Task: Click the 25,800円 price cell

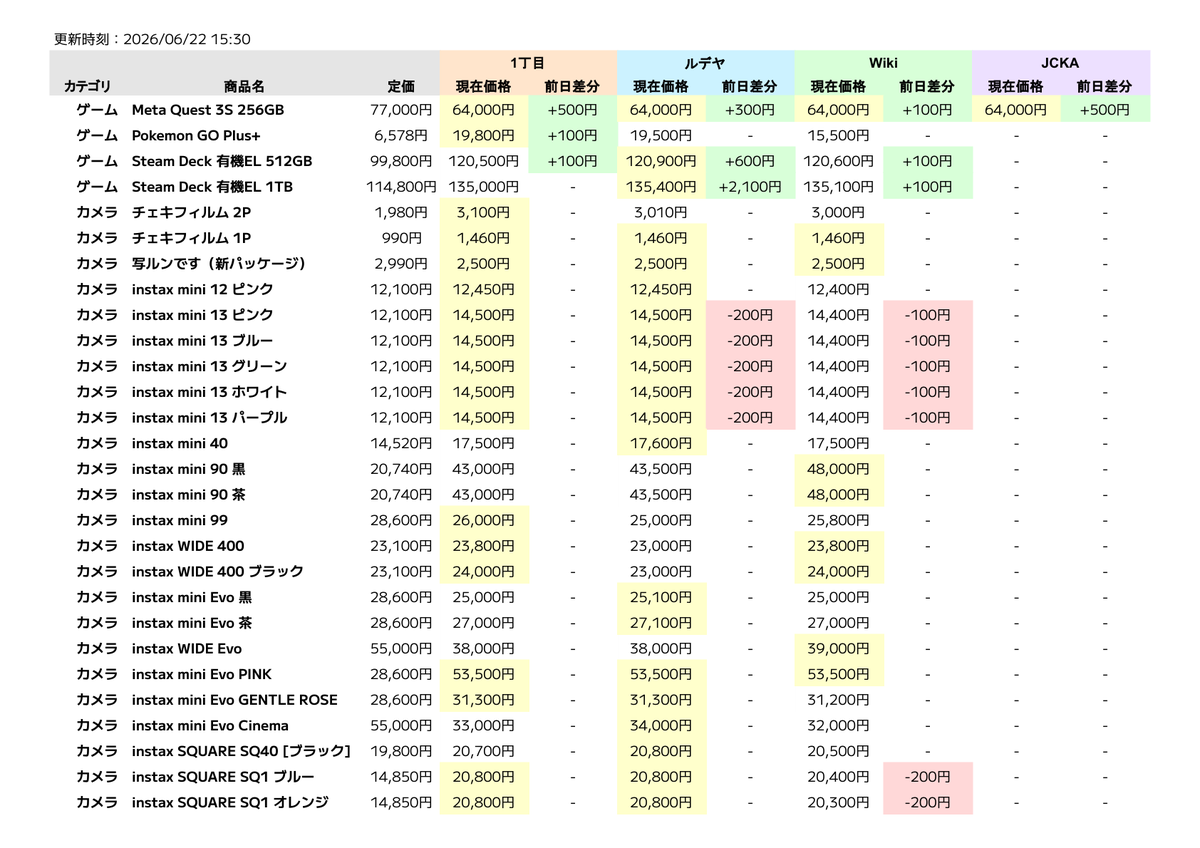Action: [x=838, y=520]
